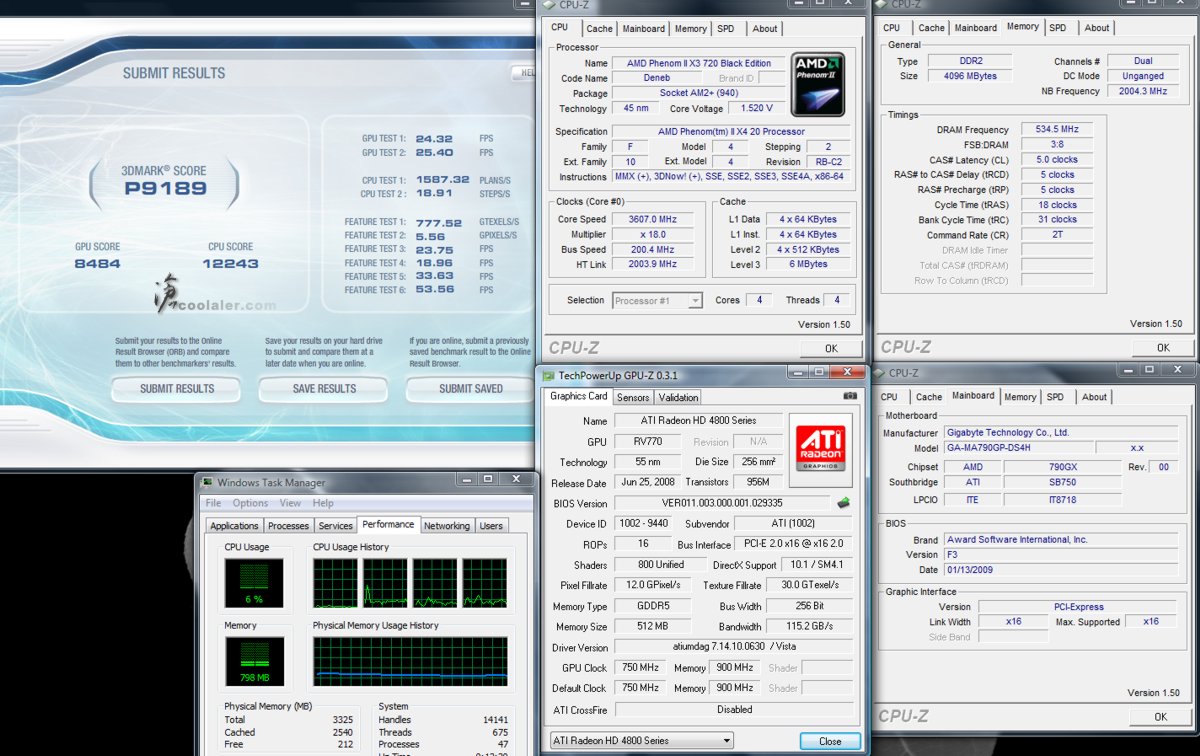Image resolution: width=1200 pixels, height=756 pixels.
Task: Open the About tab in the CPU-Z mainboard window
Action: [x=1095, y=397]
